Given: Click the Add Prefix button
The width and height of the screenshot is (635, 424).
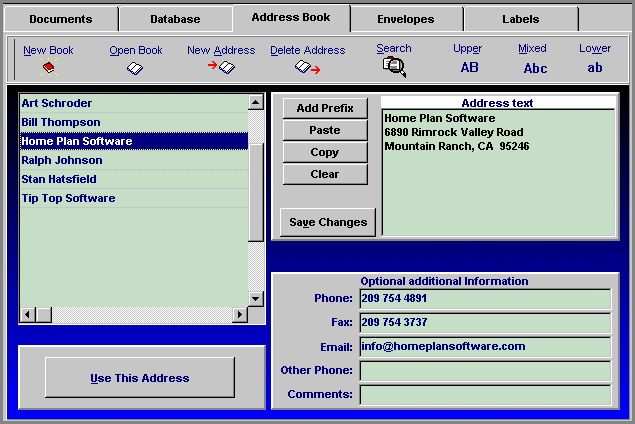Looking at the screenshot, I should click(x=325, y=108).
